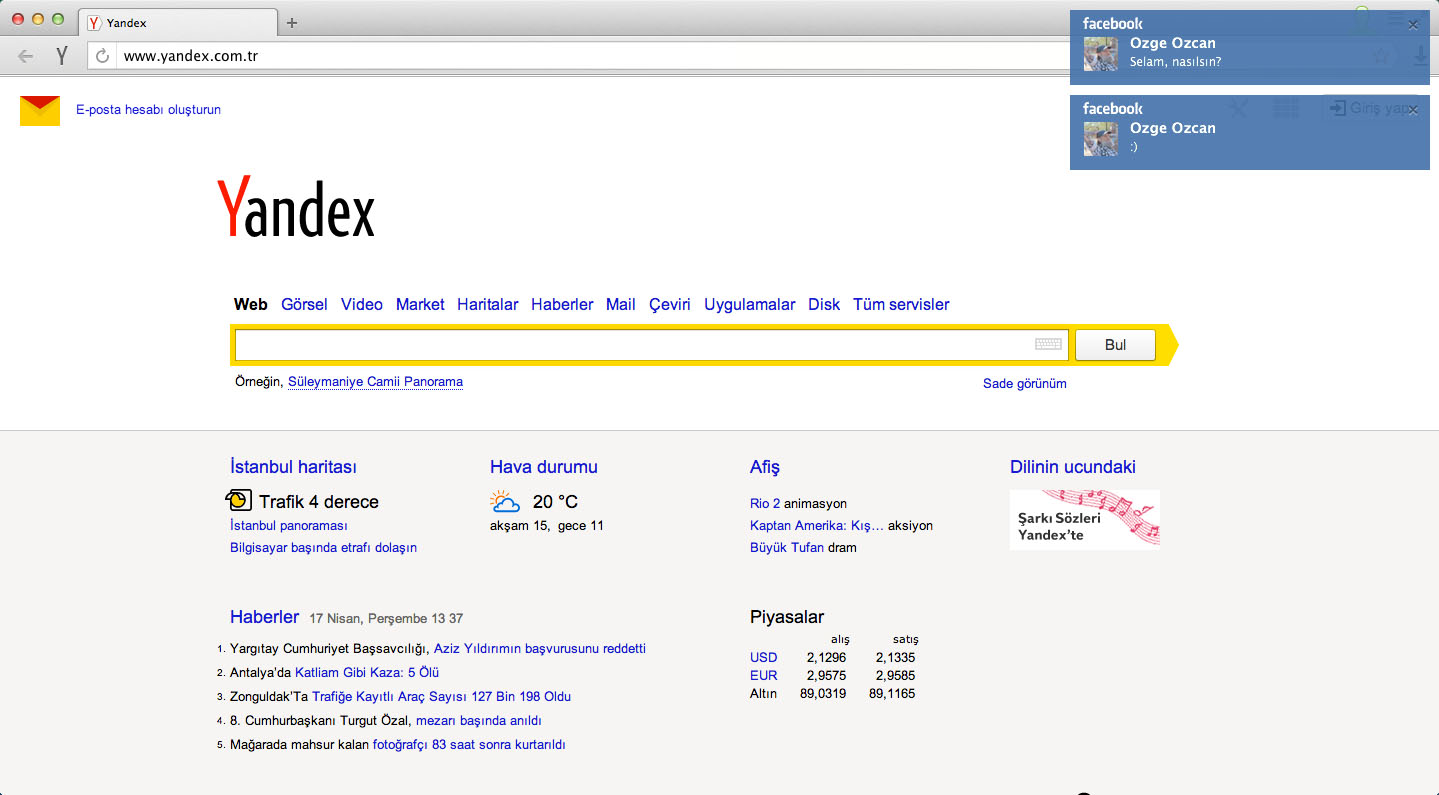
Task: Open a new tab with the plus button
Action: click(x=292, y=23)
